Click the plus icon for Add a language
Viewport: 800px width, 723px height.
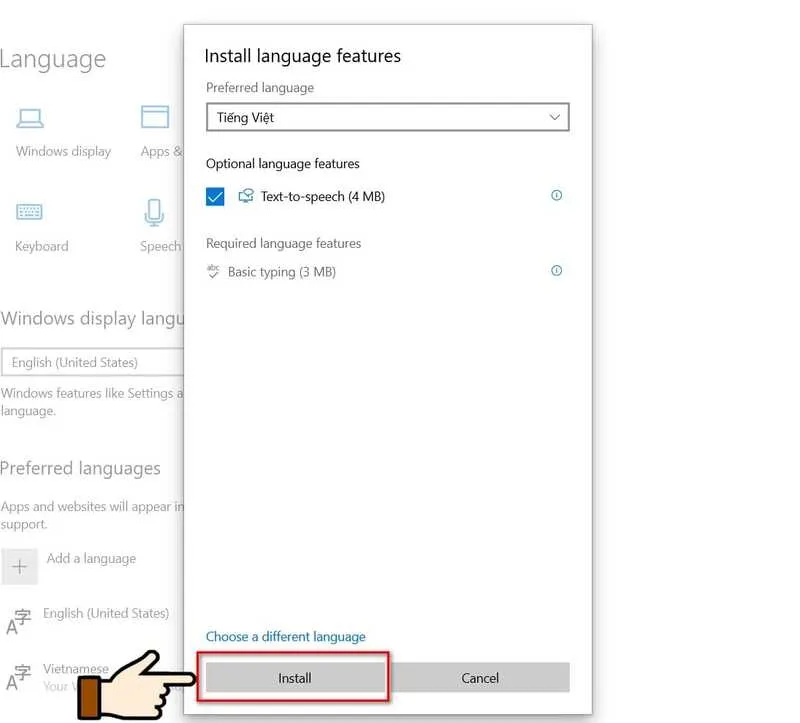pos(19,566)
